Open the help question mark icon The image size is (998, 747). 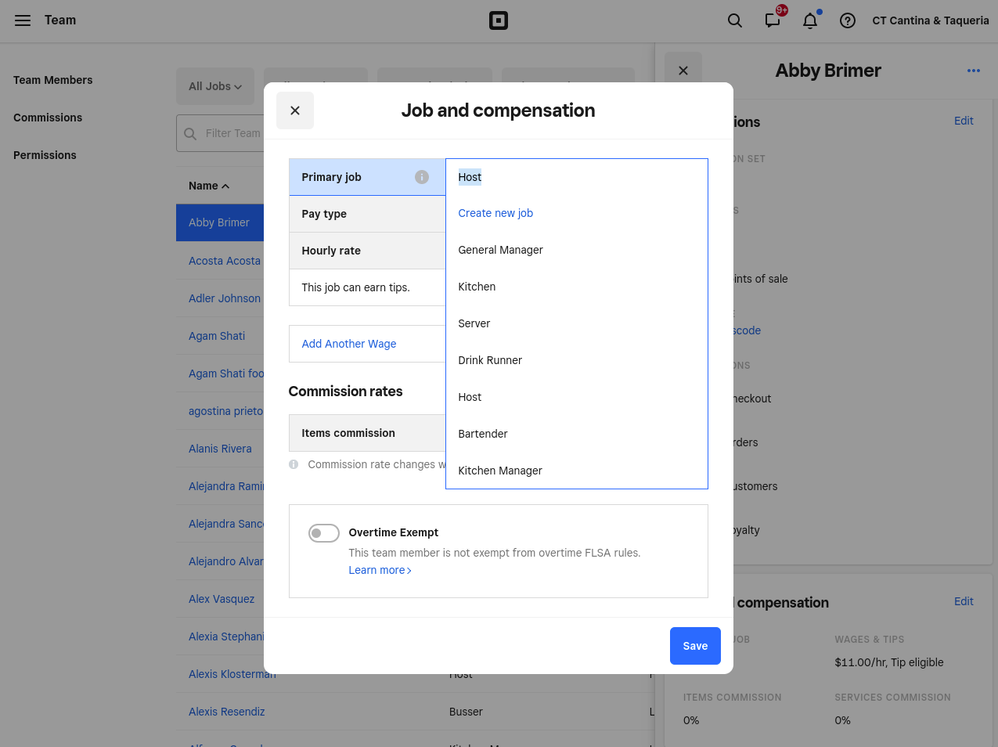[847, 20]
